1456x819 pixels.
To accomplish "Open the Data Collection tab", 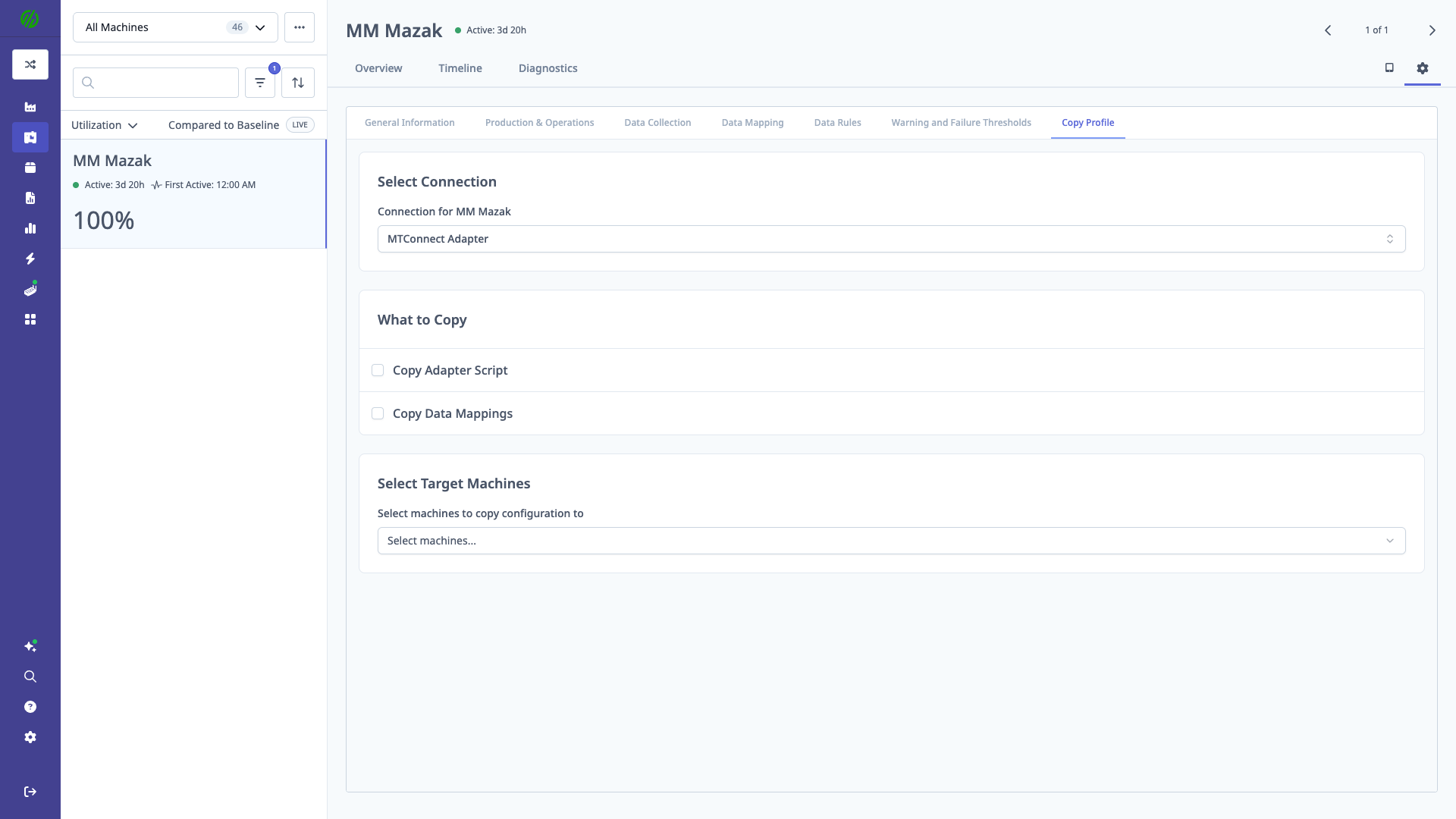I will click(x=657, y=123).
